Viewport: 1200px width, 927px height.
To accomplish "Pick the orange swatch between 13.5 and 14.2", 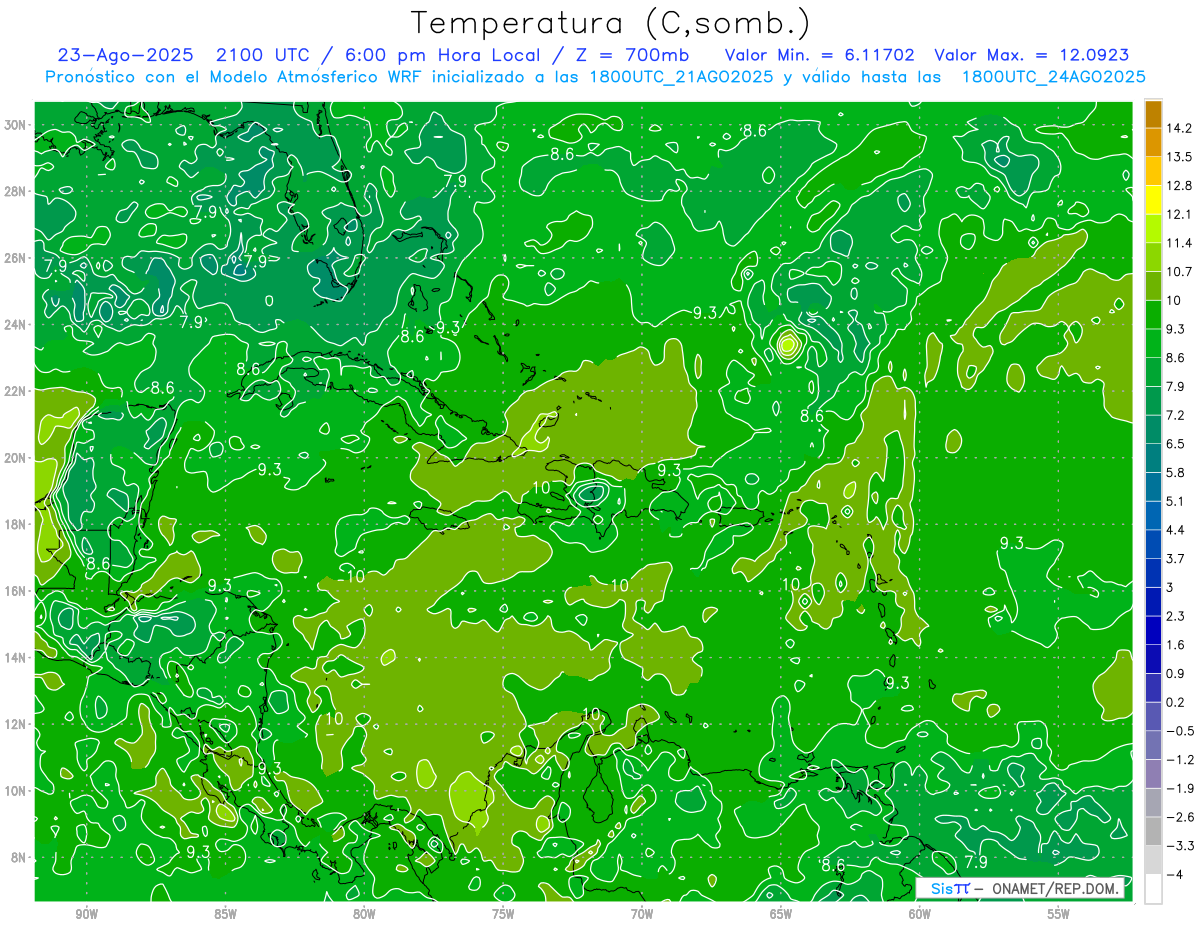I will (1153, 143).
